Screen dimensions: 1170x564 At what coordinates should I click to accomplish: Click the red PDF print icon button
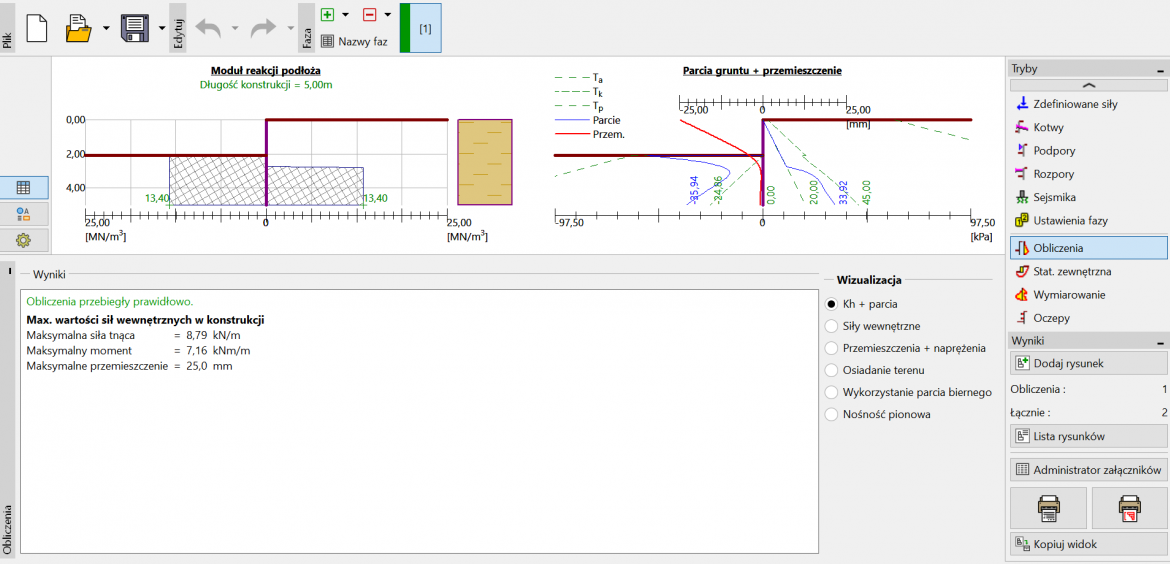1128,509
